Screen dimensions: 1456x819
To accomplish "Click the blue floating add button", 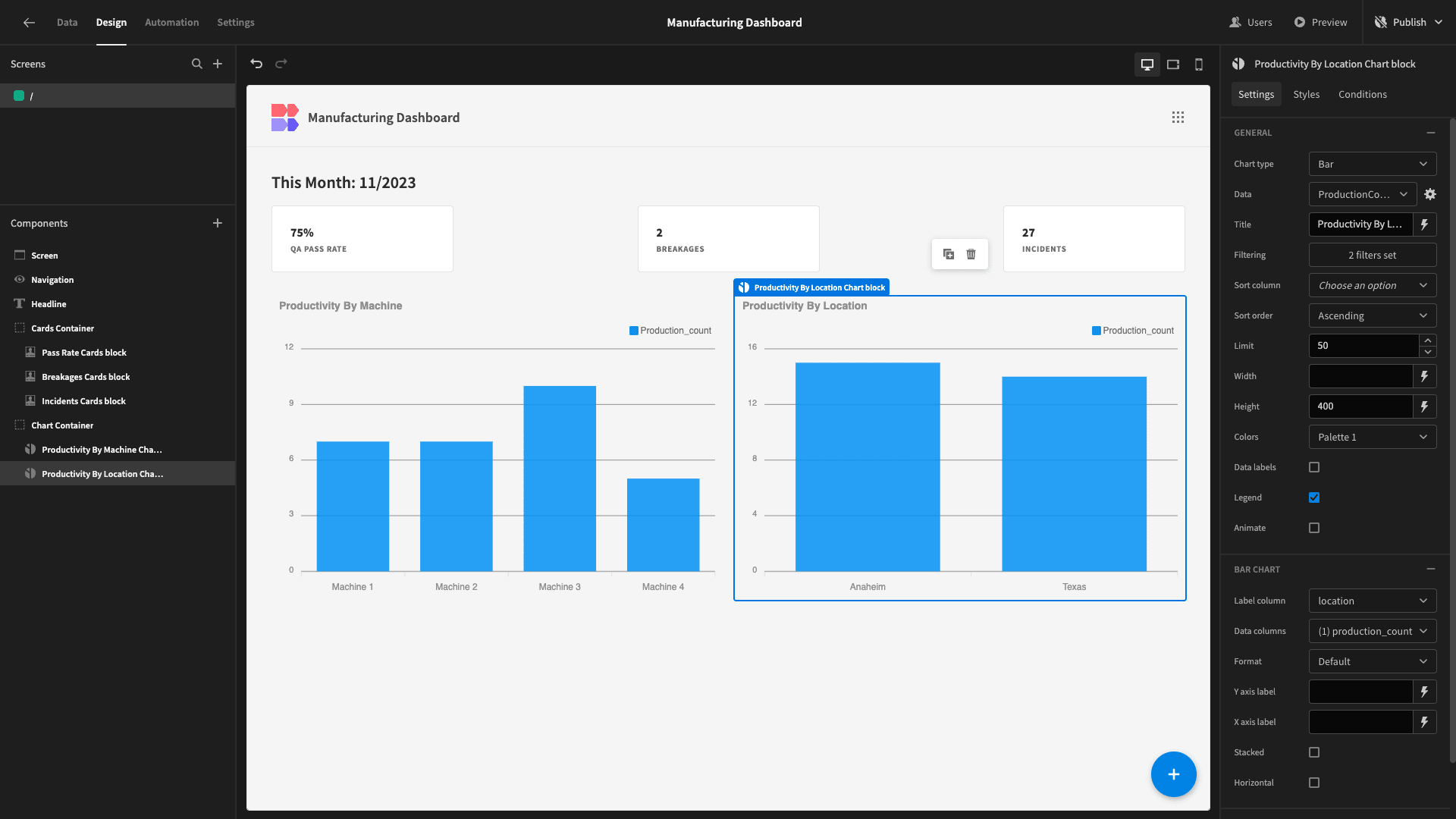I will (x=1174, y=774).
